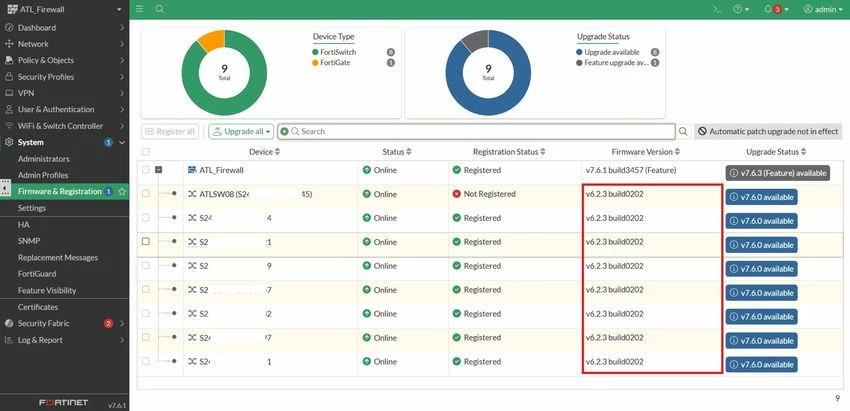
Task: Open the Settings submenu item
Action: click(31, 208)
